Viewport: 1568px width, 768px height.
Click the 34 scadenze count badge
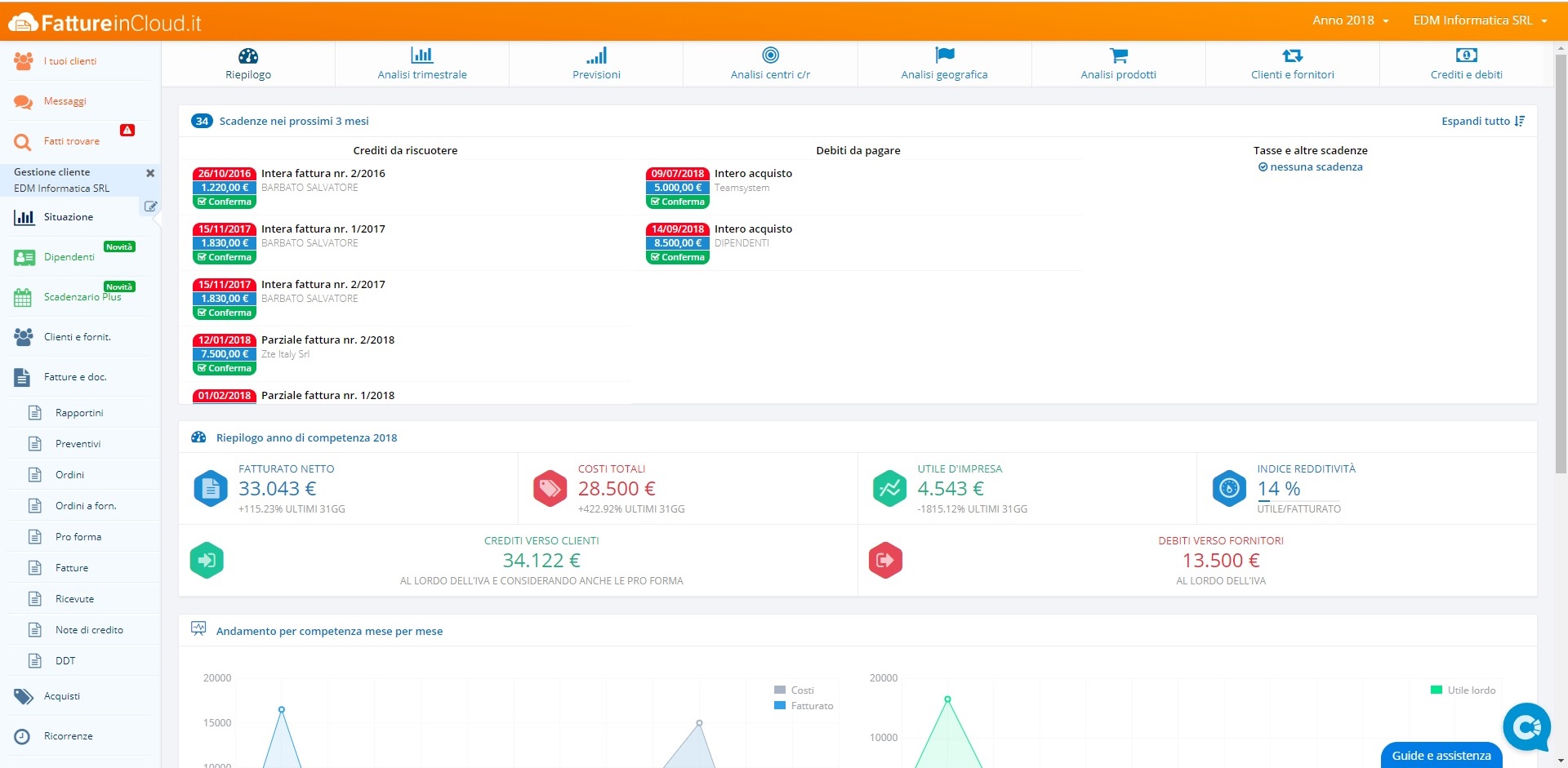[x=202, y=121]
